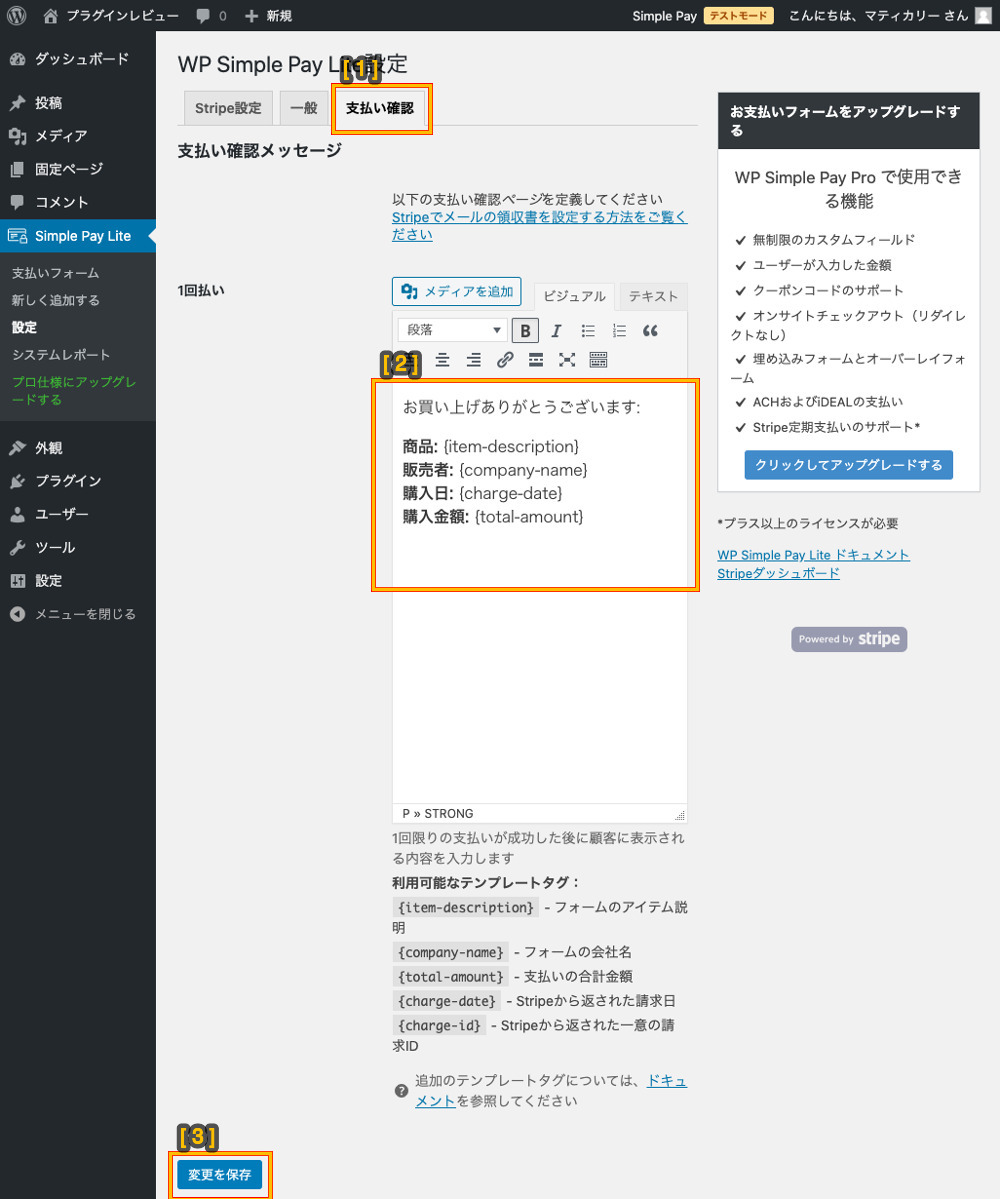The width and height of the screenshot is (1000, 1199).
Task: Open メディア menu in sidebar
Action: 78,136
